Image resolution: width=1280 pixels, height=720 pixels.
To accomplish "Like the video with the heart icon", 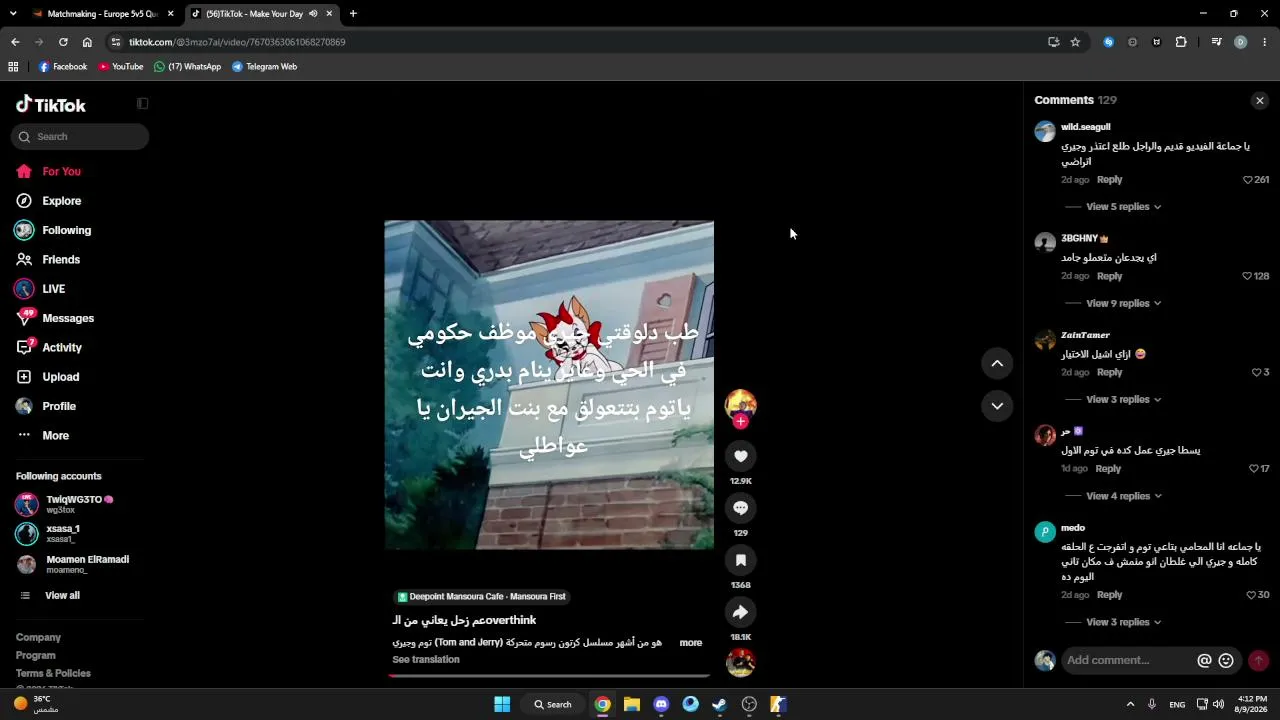I will [740, 456].
